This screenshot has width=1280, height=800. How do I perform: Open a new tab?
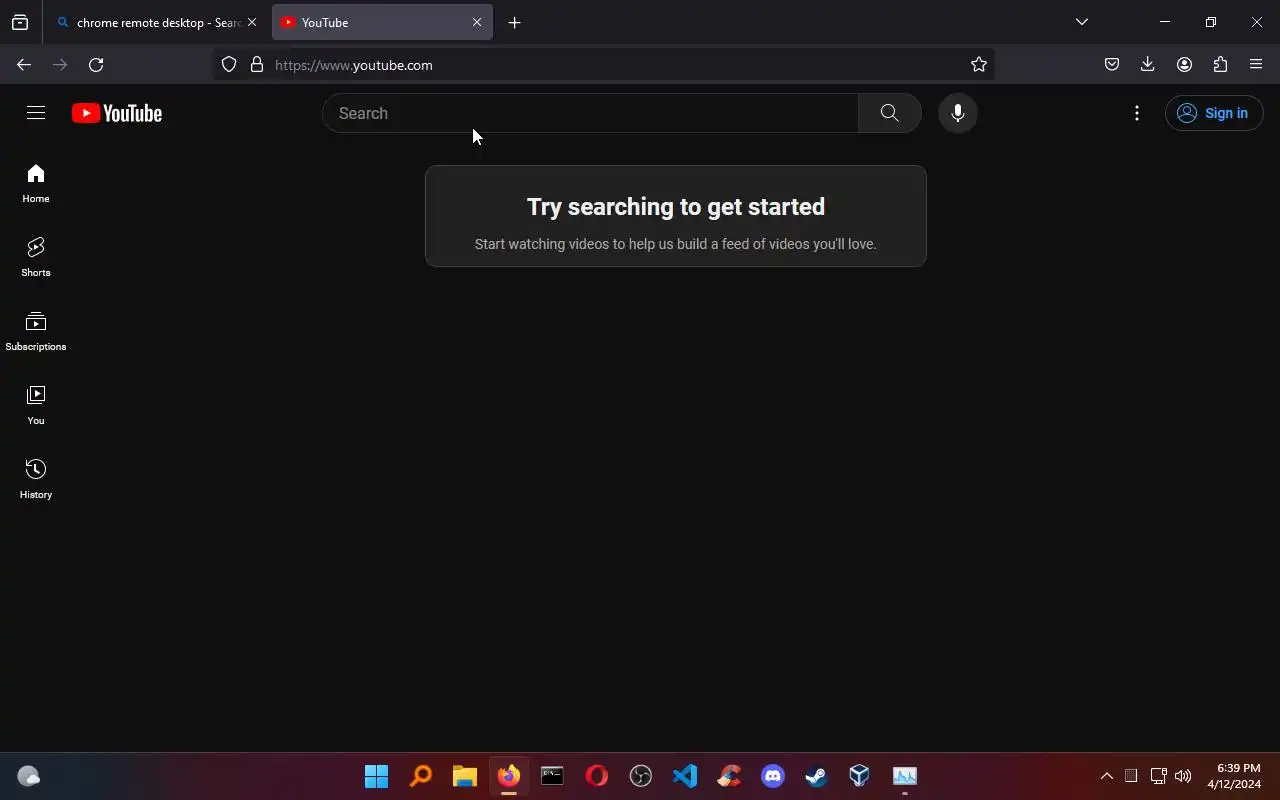[514, 22]
